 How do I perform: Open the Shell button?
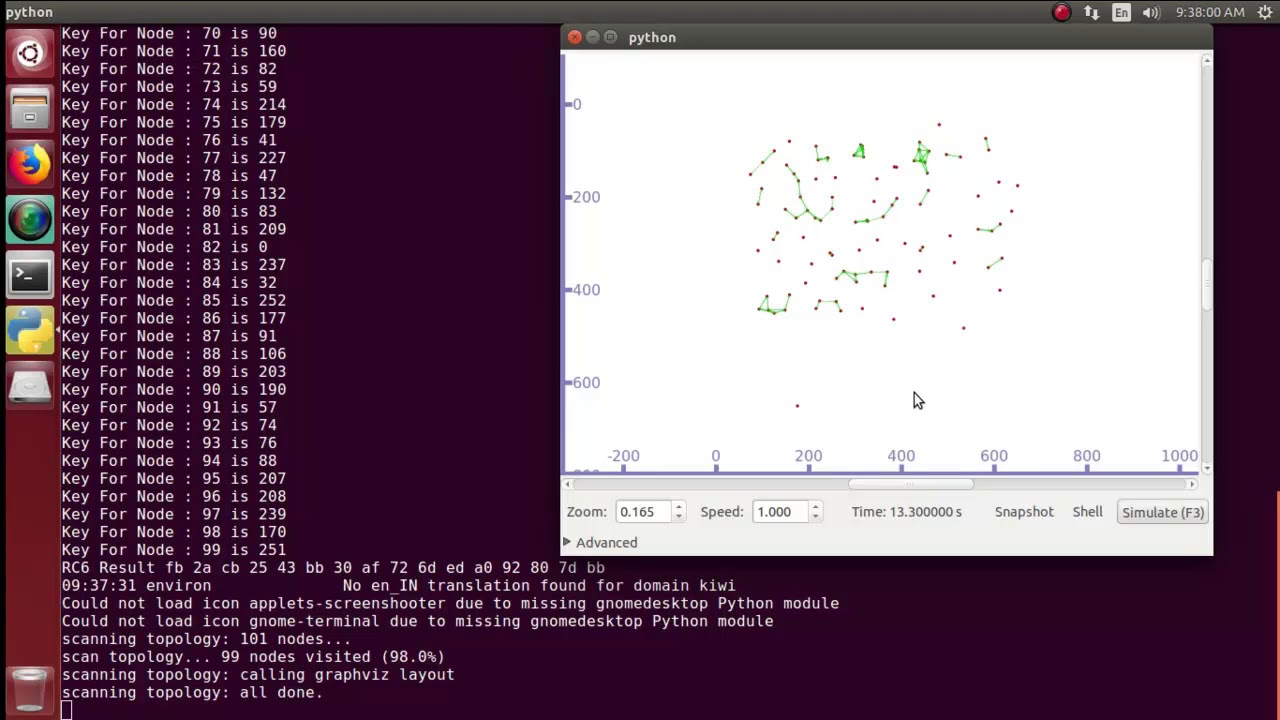pyautogui.click(x=1087, y=512)
